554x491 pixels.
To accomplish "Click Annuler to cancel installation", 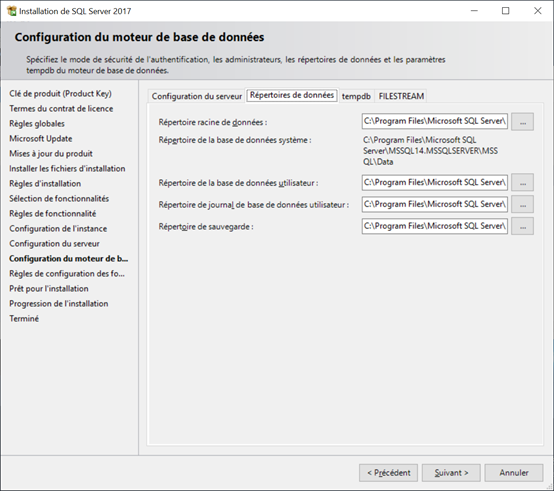I will [x=514, y=473].
